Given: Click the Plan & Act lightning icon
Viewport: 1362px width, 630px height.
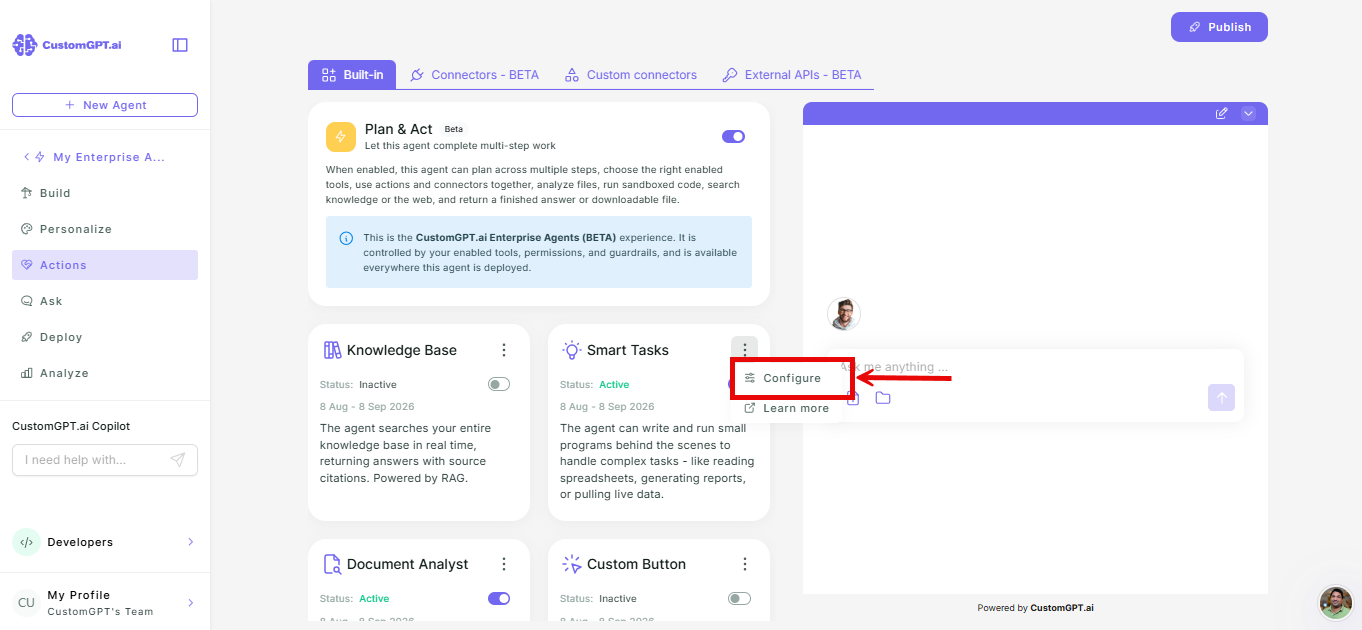Looking at the screenshot, I should click(x=341, y=137).
